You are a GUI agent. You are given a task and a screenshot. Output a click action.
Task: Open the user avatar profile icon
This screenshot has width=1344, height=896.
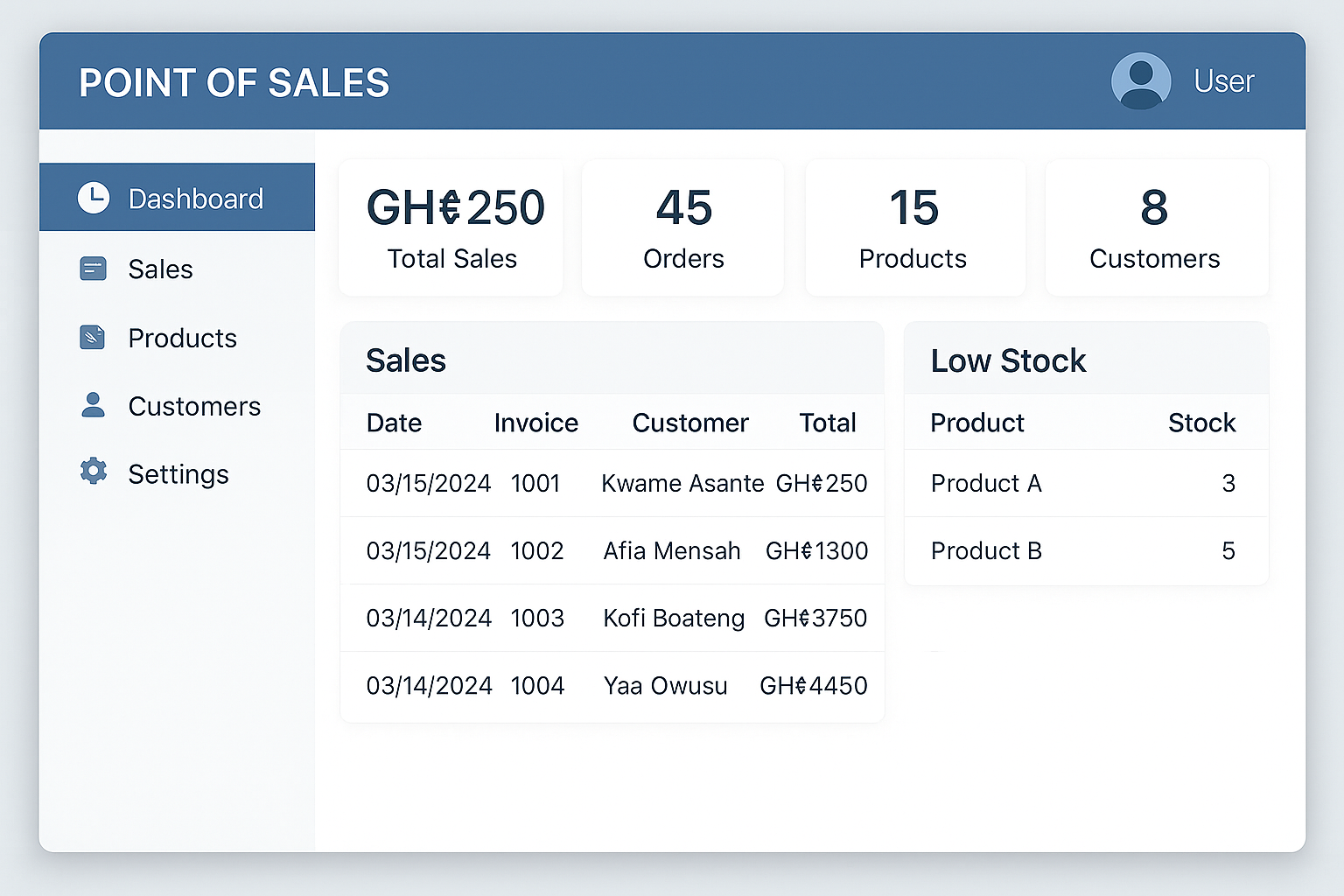1141,81
